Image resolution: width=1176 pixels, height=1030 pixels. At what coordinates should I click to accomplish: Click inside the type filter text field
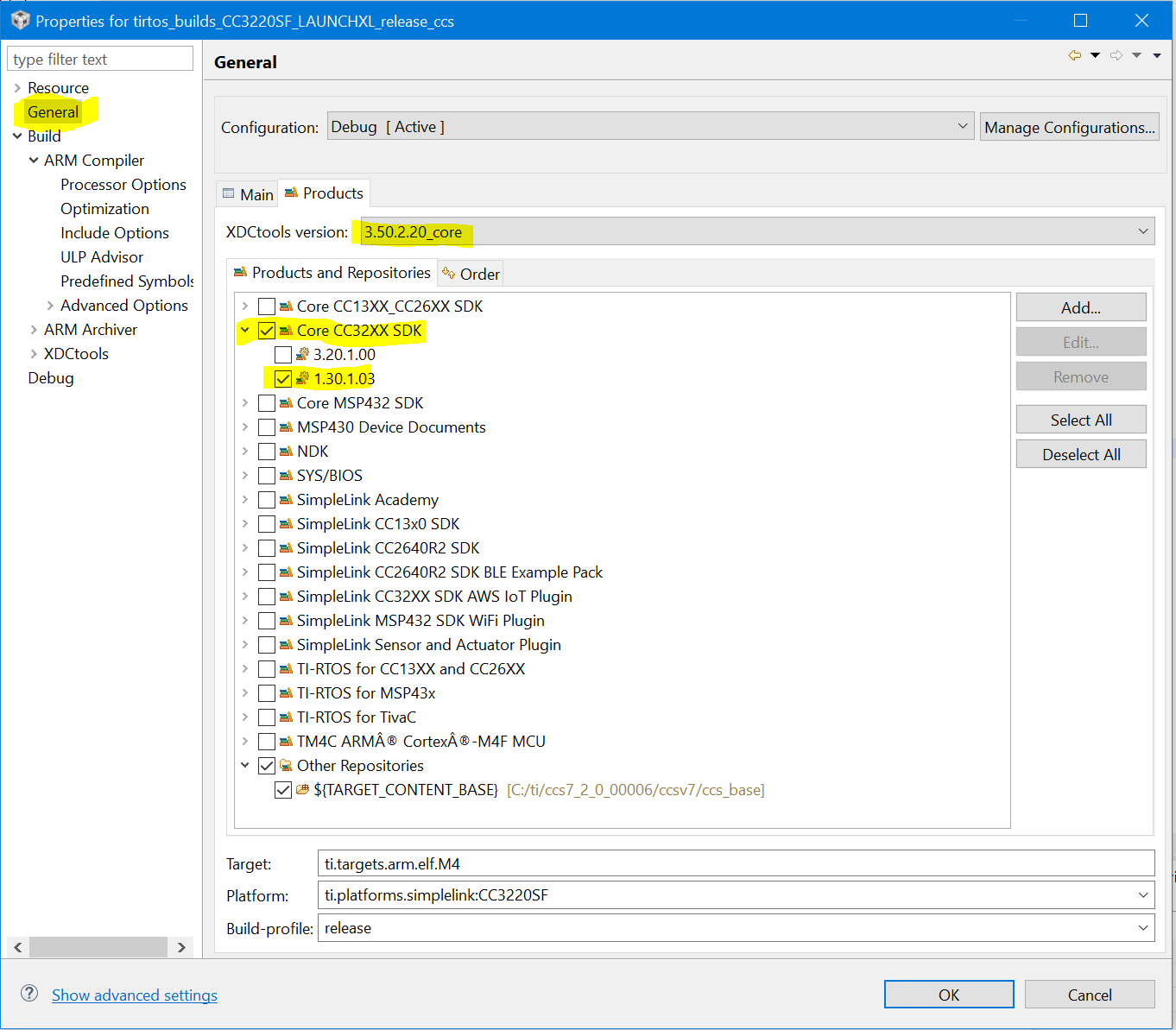(x=99, y=58)
